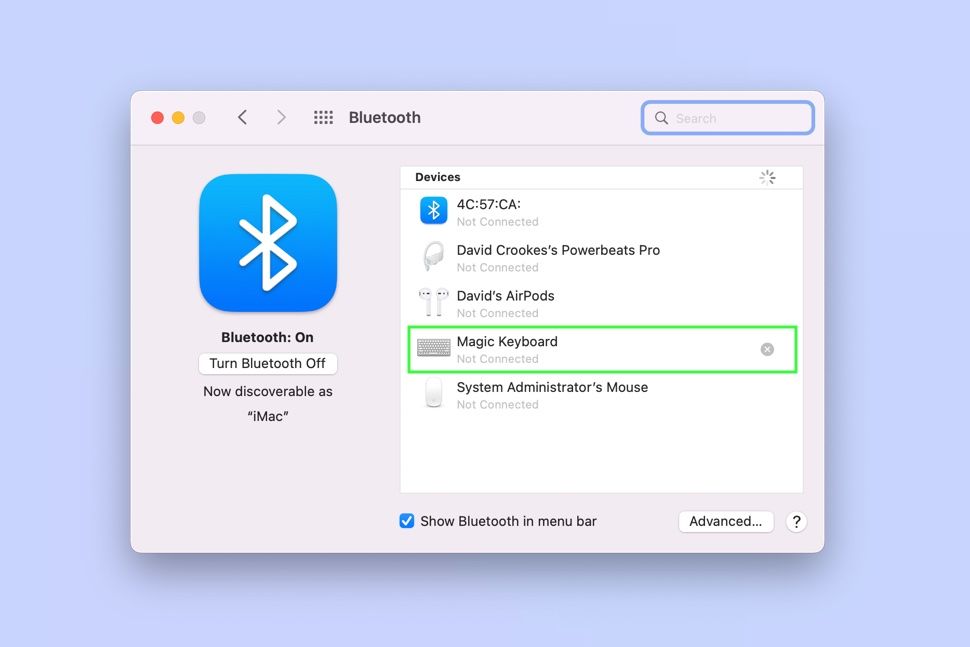Open Advanced Bluetooth options
This screenshot has height=647, width=970.
(726, 521)
